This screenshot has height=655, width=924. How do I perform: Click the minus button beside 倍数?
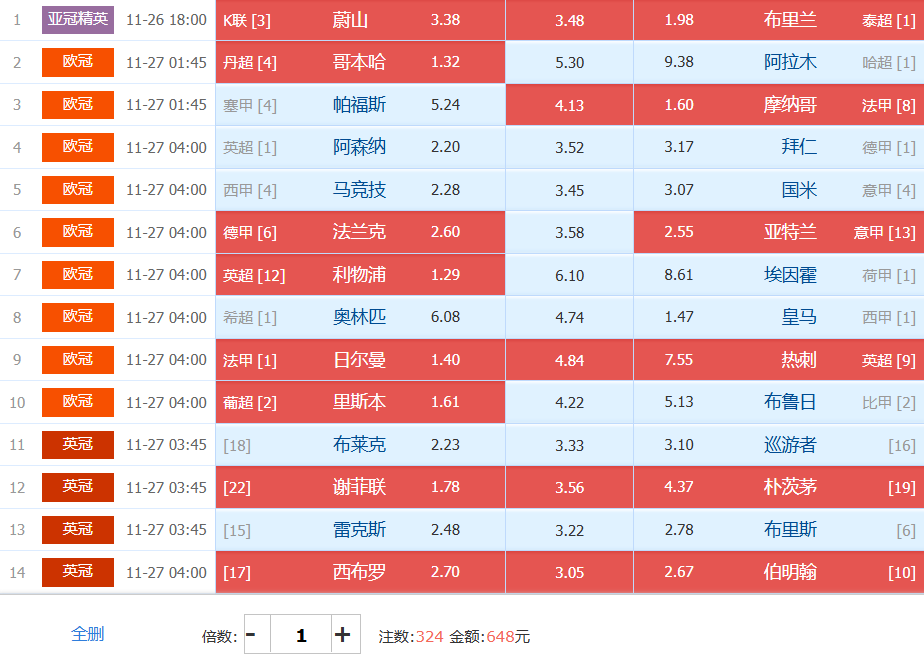tap(251, 635)
